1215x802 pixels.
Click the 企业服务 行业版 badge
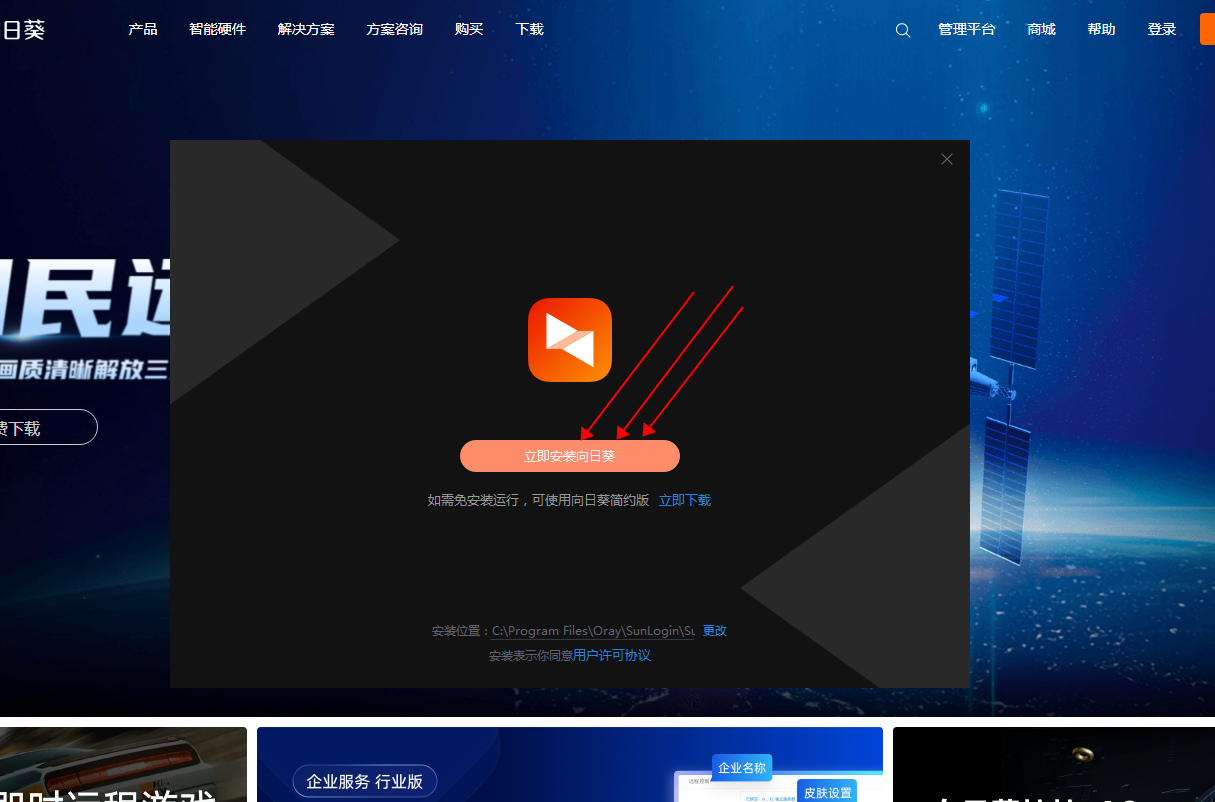pyautogui.click(x=365, y=782)
